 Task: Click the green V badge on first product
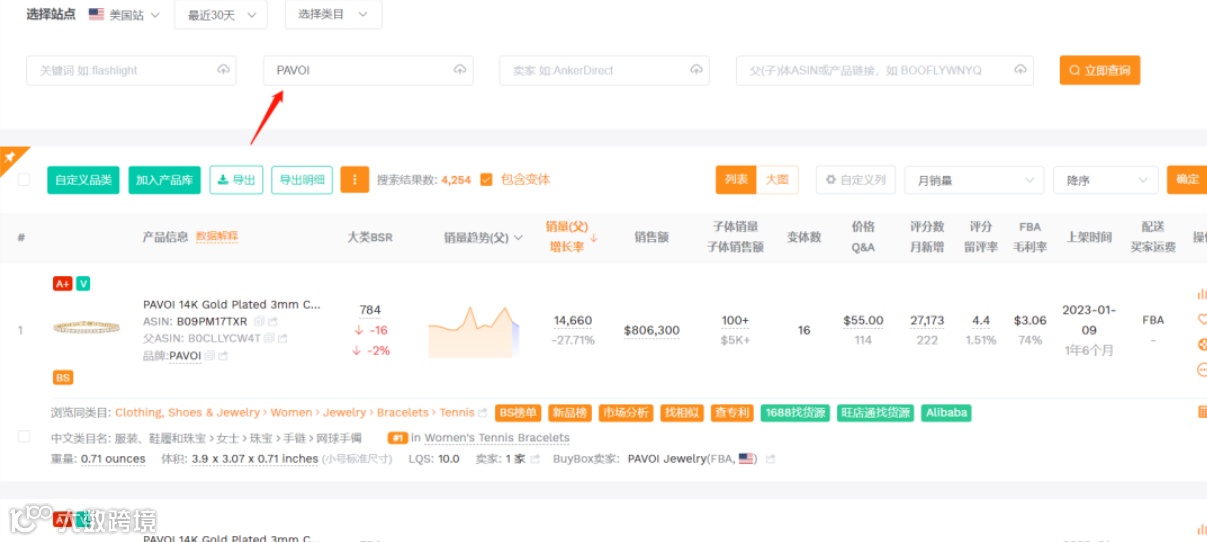pyautogui.click(x=83, y=284)
